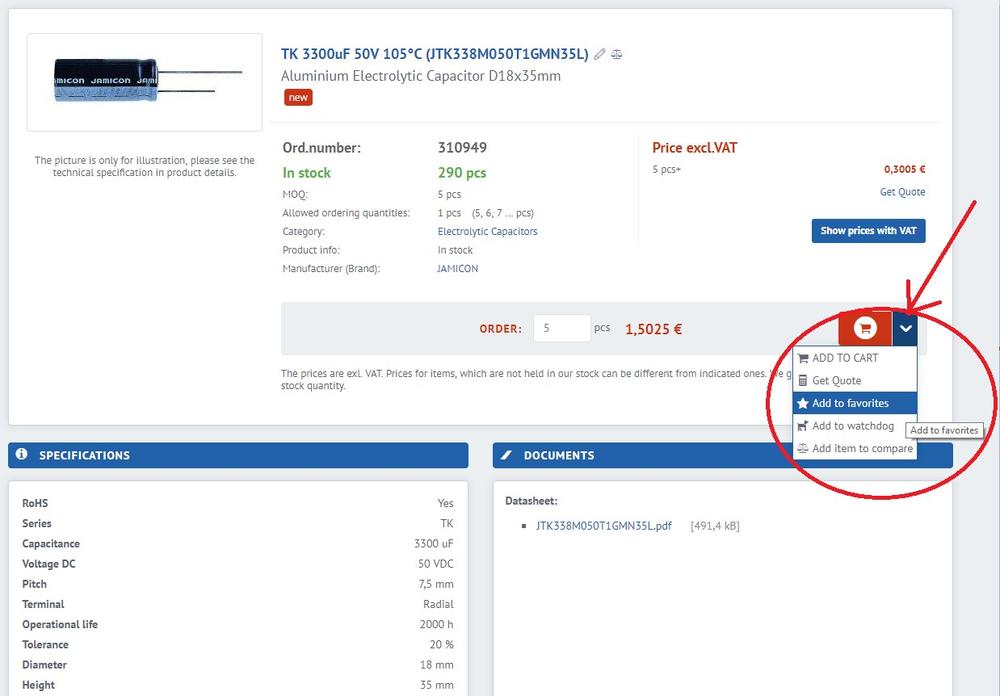Download the JTK338M050T1GMN35L.pdf datasheet
Image resolution: width=1000 pixels, height=696 pixels.
coord(603,526)
